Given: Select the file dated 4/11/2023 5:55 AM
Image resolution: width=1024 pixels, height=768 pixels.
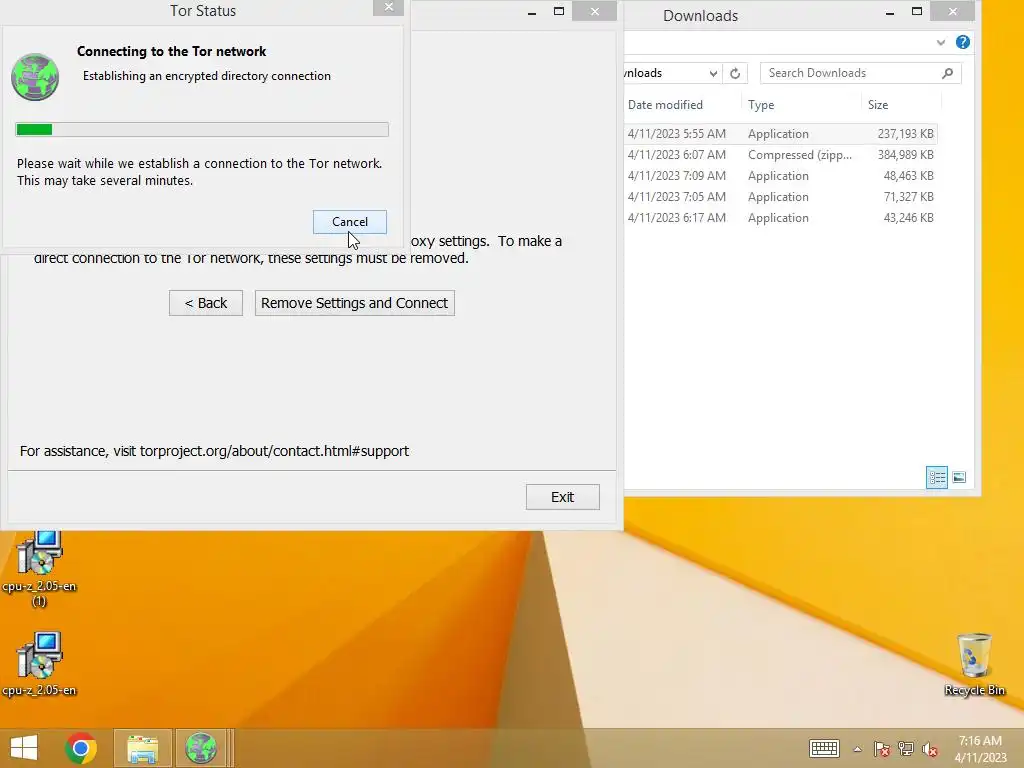Looking at the screenshot, I should tap(780, 134).
